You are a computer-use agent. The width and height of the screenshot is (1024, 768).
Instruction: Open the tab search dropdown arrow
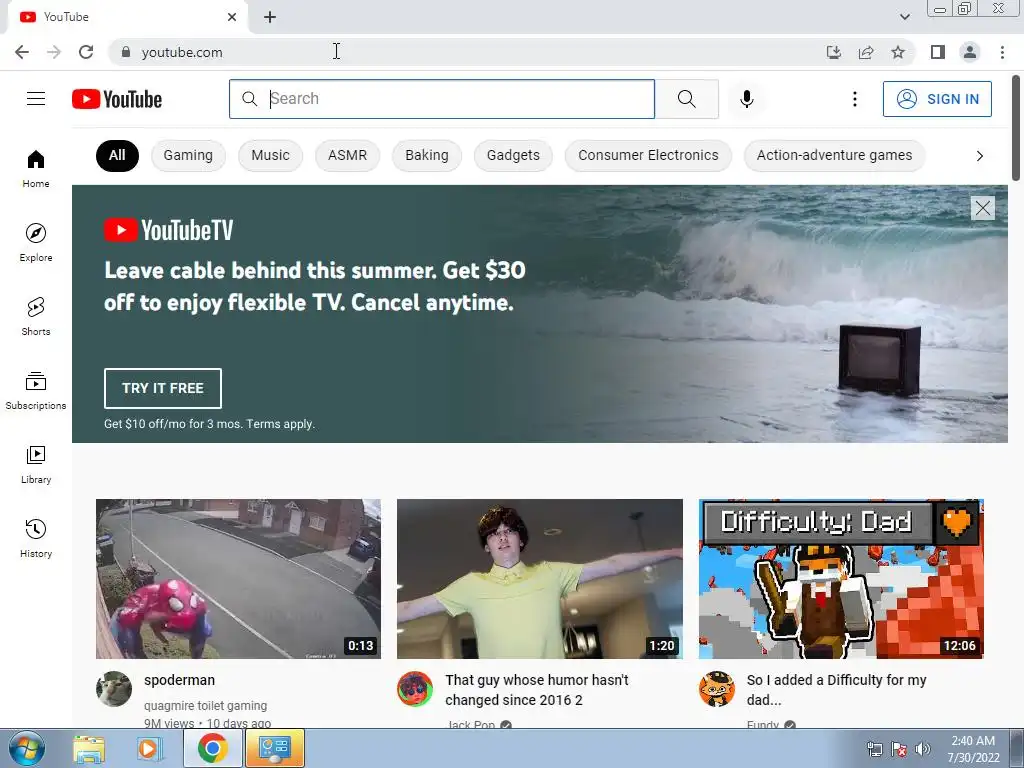click(904, 17)
